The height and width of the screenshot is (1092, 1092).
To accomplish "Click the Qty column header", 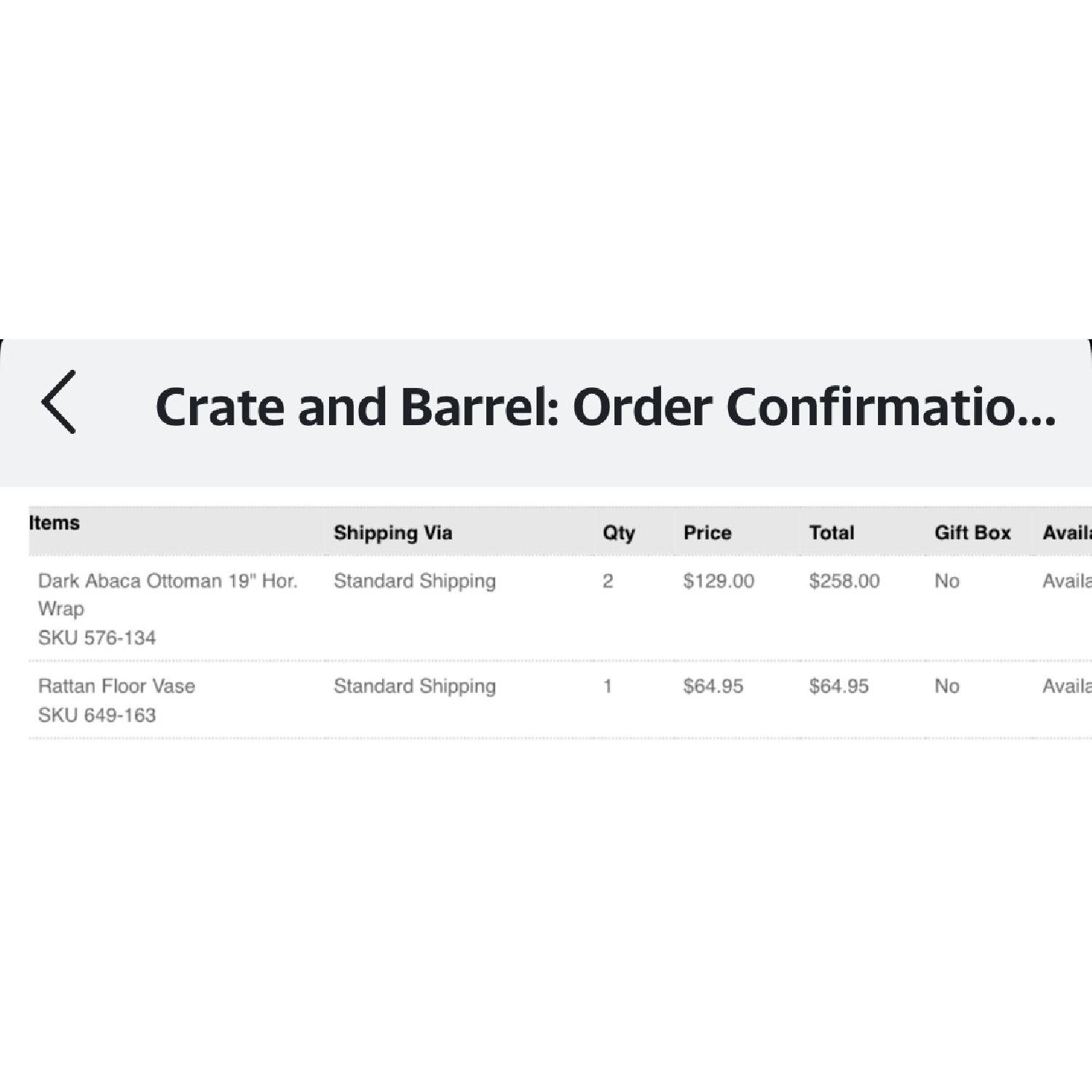I will (617, 532).
